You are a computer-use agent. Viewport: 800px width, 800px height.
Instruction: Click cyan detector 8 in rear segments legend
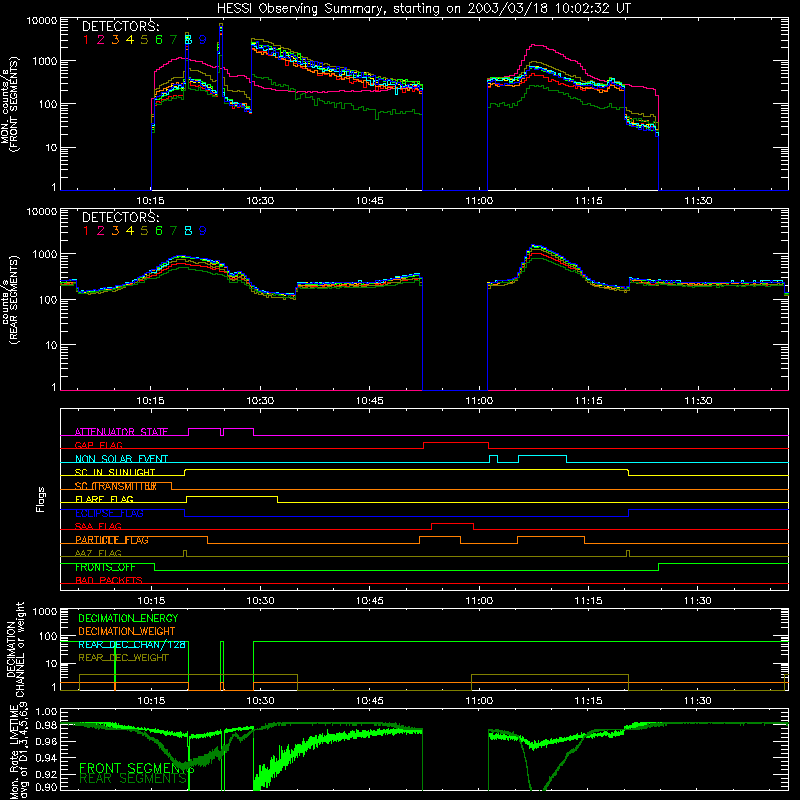[x=188, y=231]
